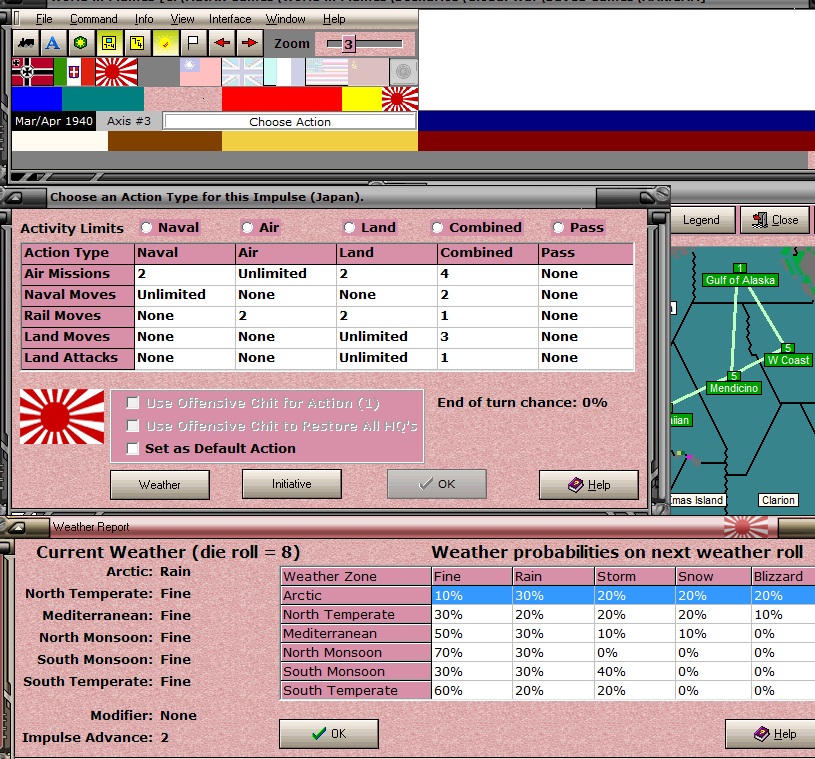Select the Soviet flag in the flag row
The width and height of the screenshot is (815, 759).
pos(368,72)
